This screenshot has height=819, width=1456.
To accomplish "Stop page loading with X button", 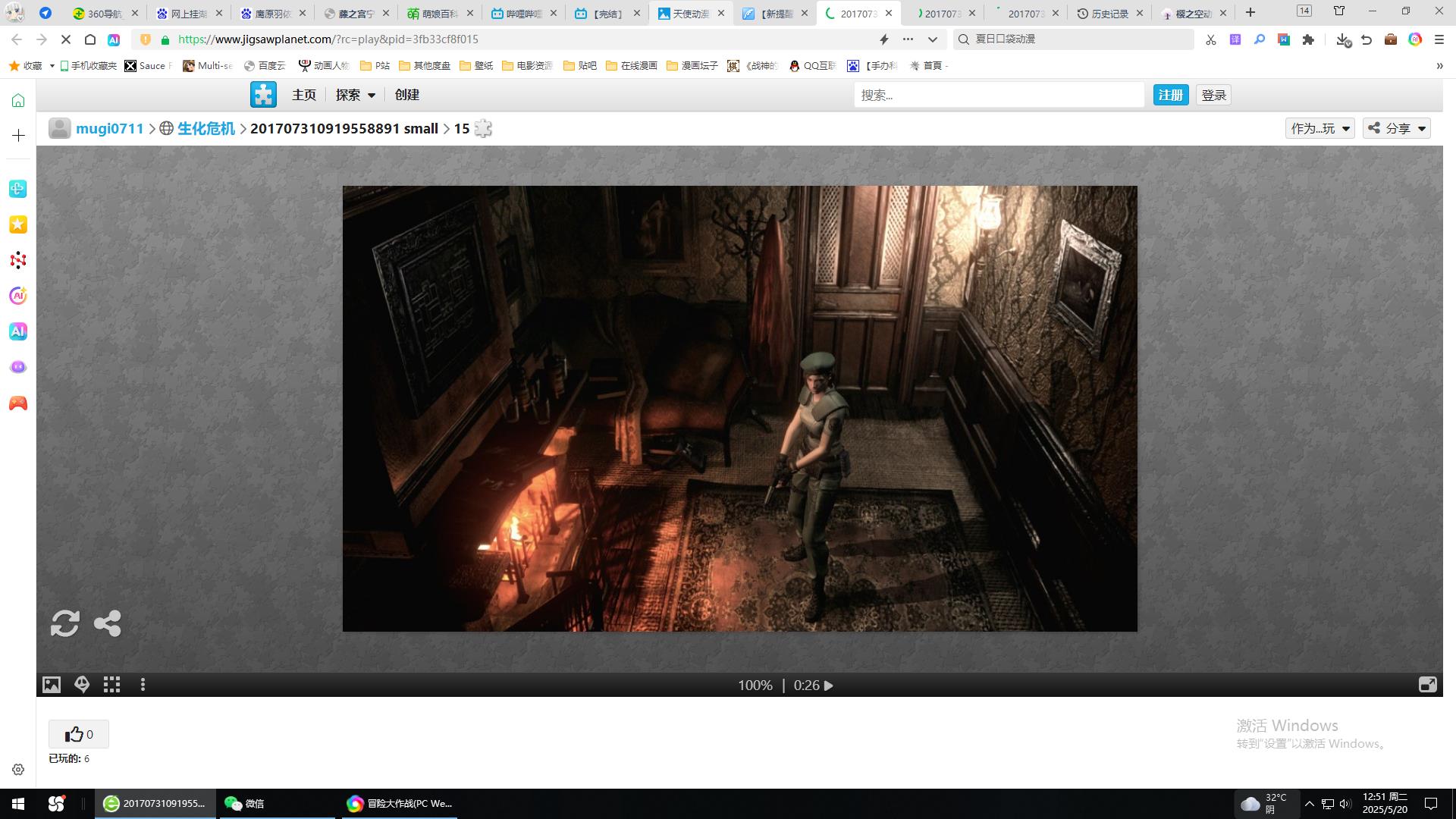I will point(65,39).
